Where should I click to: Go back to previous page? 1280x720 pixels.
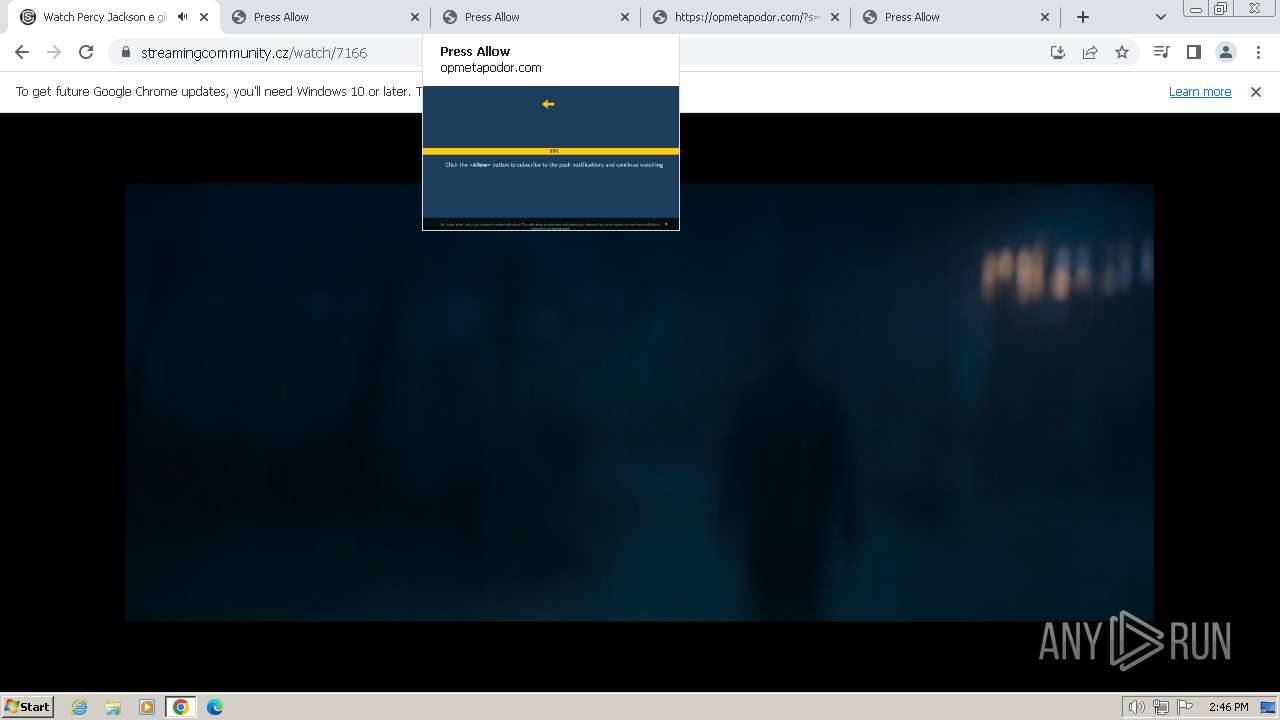[x=22, y=52]
